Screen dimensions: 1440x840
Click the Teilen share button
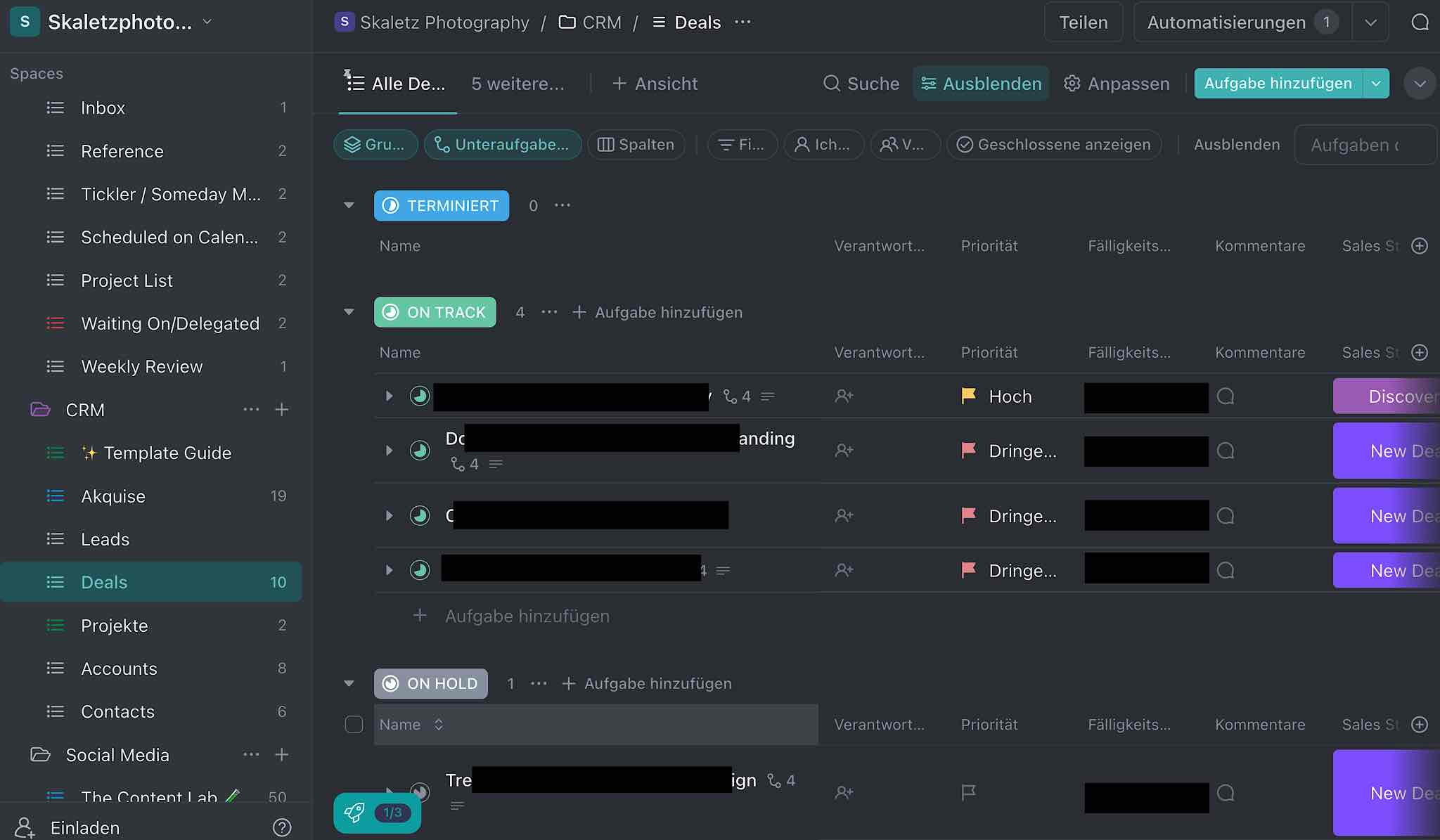click(x=1083, y=22)
